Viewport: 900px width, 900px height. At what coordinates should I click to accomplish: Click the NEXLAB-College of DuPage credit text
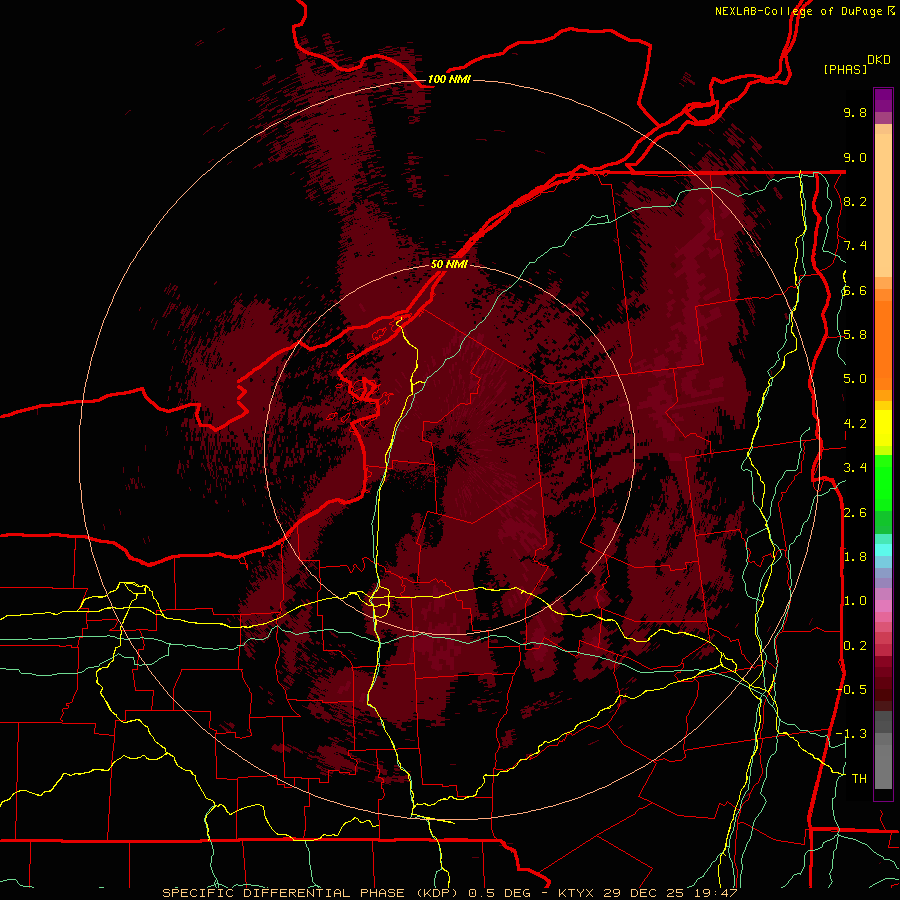(798, 11)
